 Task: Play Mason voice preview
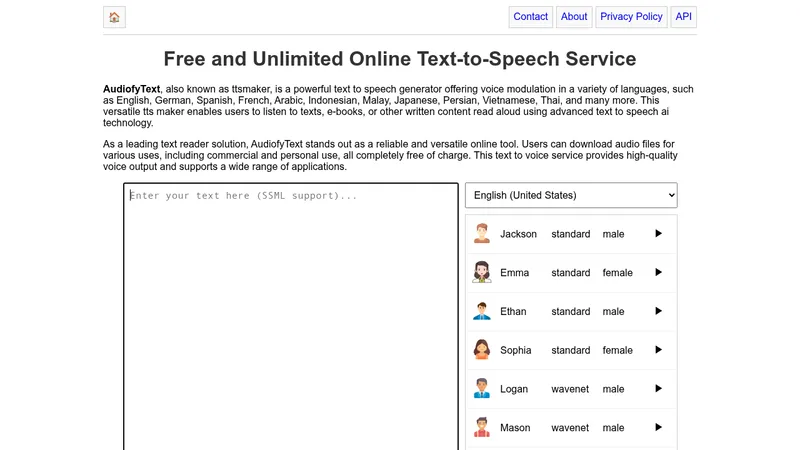[x=658, y=428]
